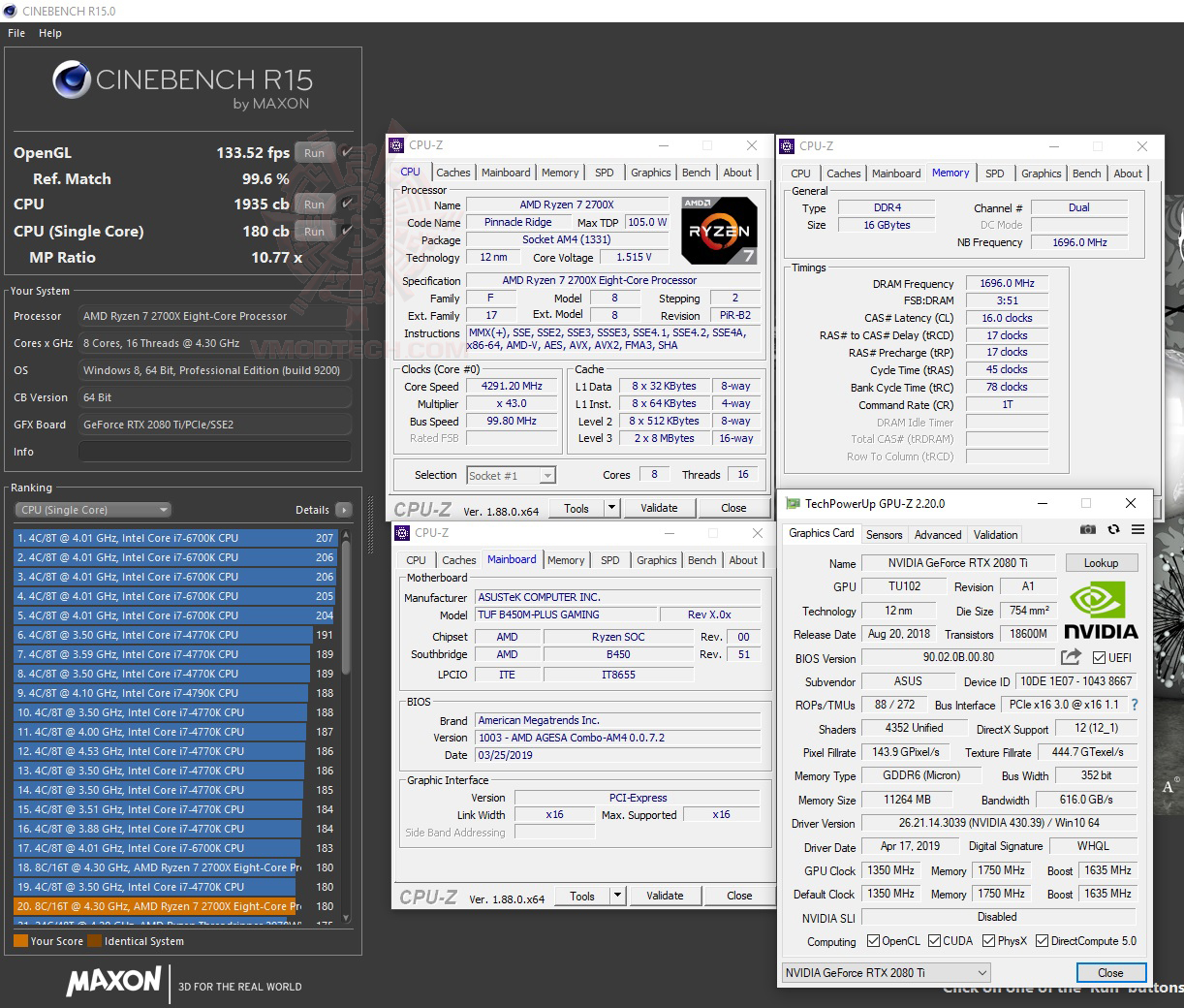Open the Socket #1 selection dropdown
The height and width of the screenshot is (1008, 1184).
pos(512,475)
